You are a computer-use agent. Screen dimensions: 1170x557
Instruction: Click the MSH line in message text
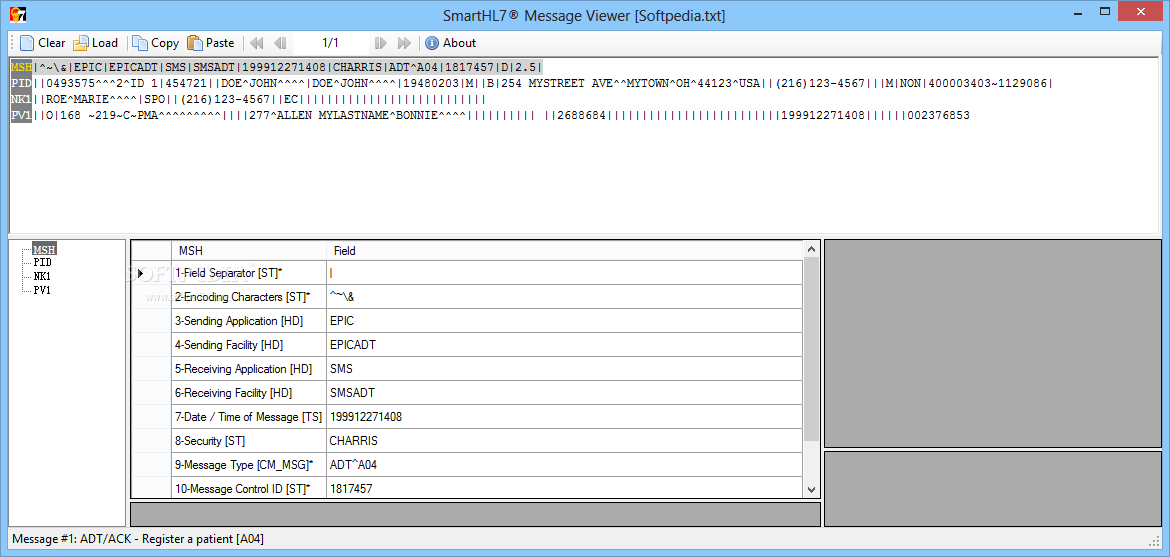point(277,66)
